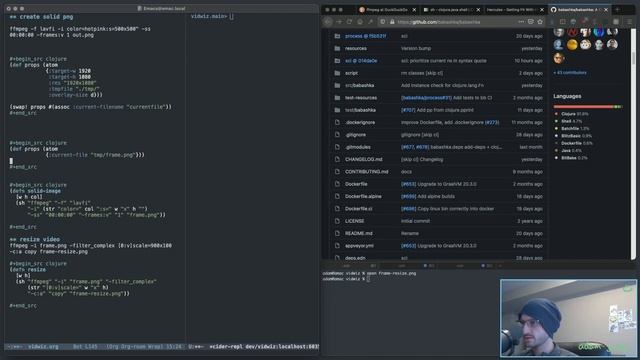Switch to the ffmpeg at DuckDuckGo tab
Image resolution: width=640 pixels, height=360 pixels.
tap(386, 9)
